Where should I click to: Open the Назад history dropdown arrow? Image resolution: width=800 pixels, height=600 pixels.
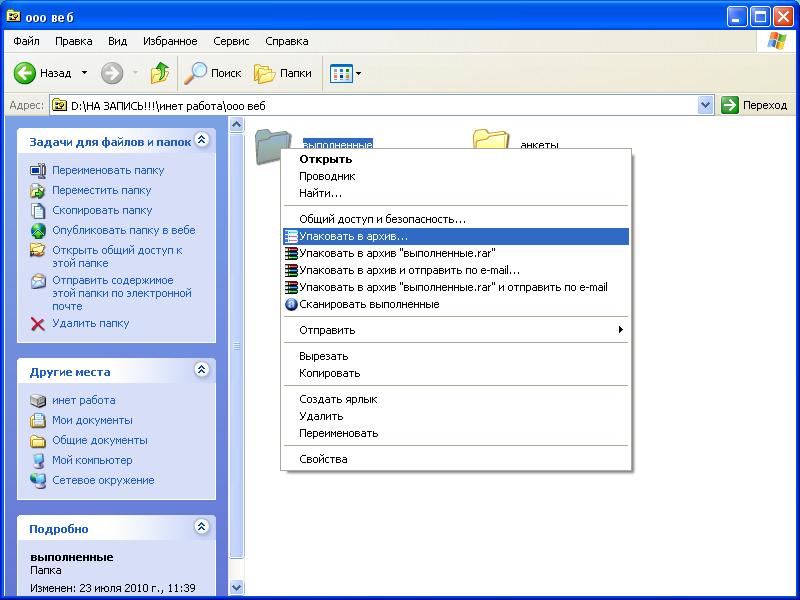tap(85, 73)
